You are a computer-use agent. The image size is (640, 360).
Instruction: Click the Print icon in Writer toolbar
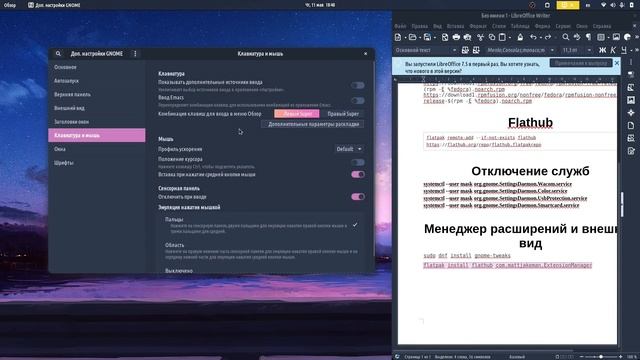coord(456,38)
